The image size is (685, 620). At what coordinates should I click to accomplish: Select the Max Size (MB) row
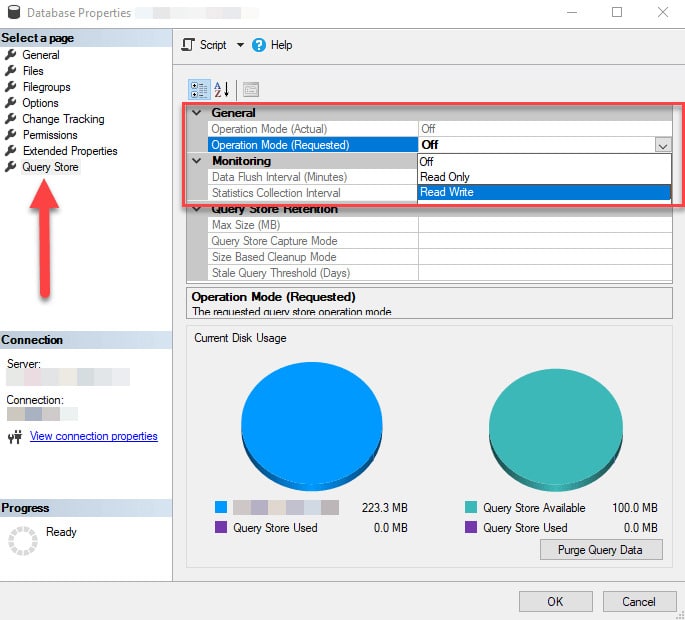coord(440,225)
